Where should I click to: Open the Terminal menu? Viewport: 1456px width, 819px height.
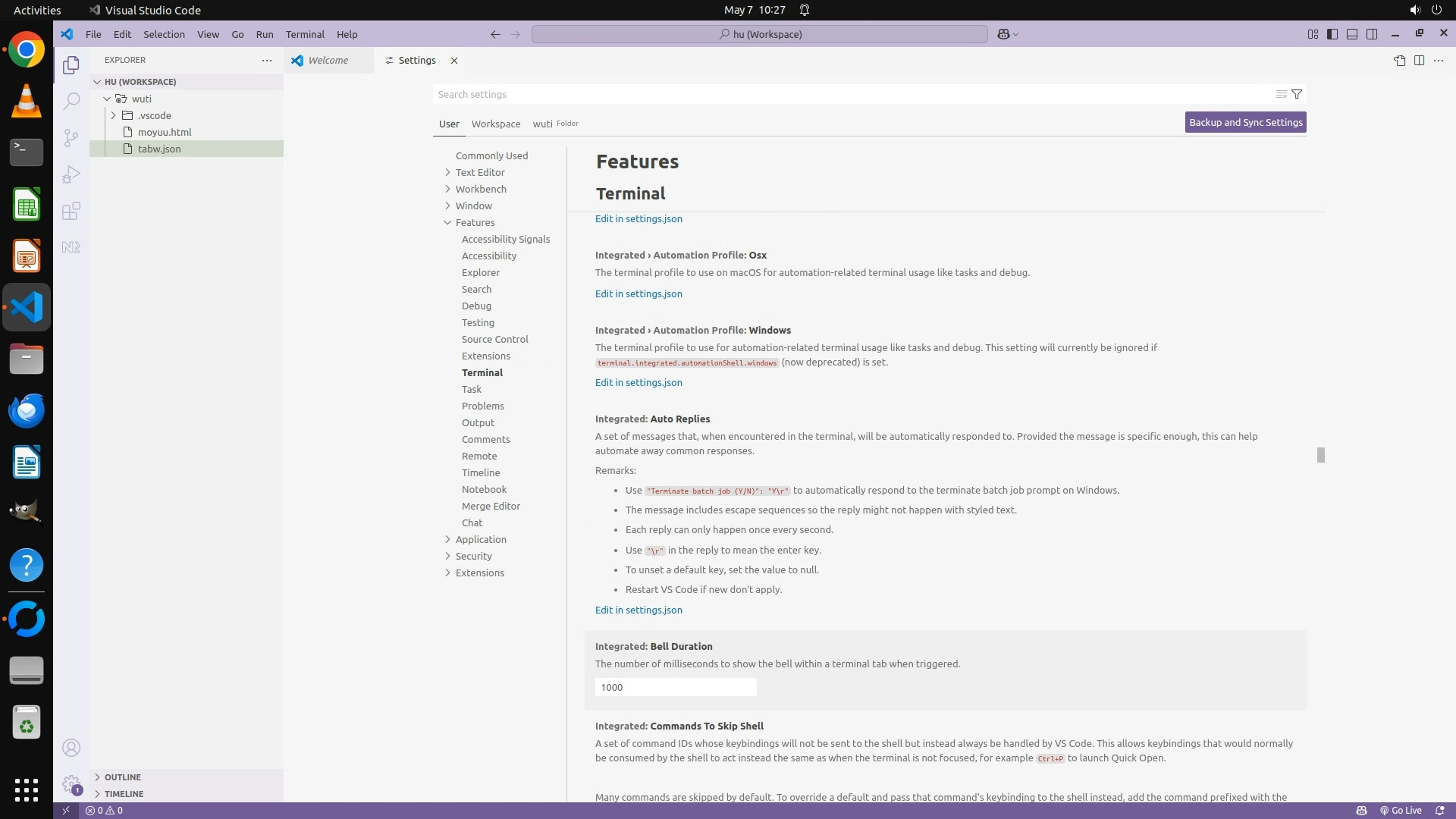click(x=305, y=34)
